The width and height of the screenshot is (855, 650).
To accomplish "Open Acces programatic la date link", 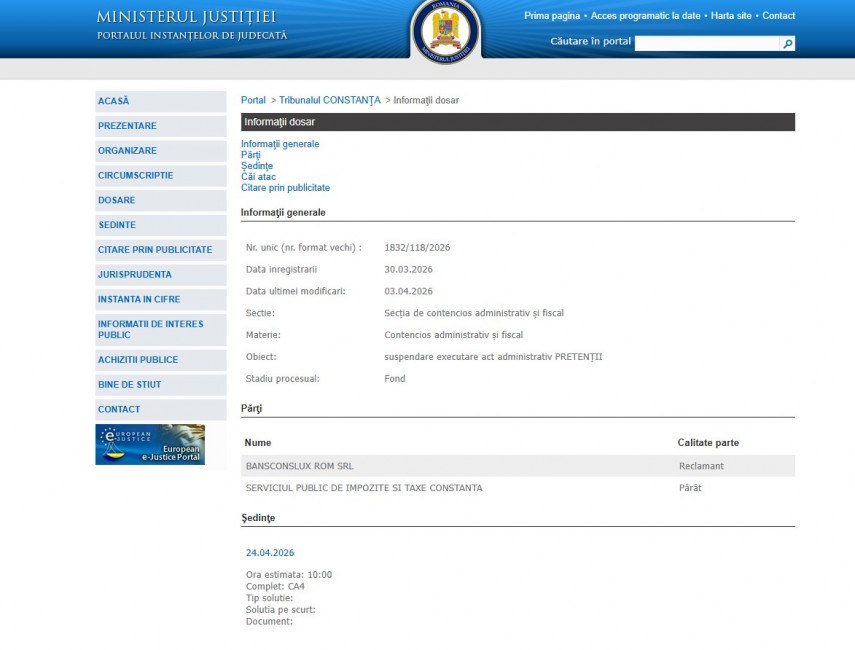I will (x=647, y=16).
